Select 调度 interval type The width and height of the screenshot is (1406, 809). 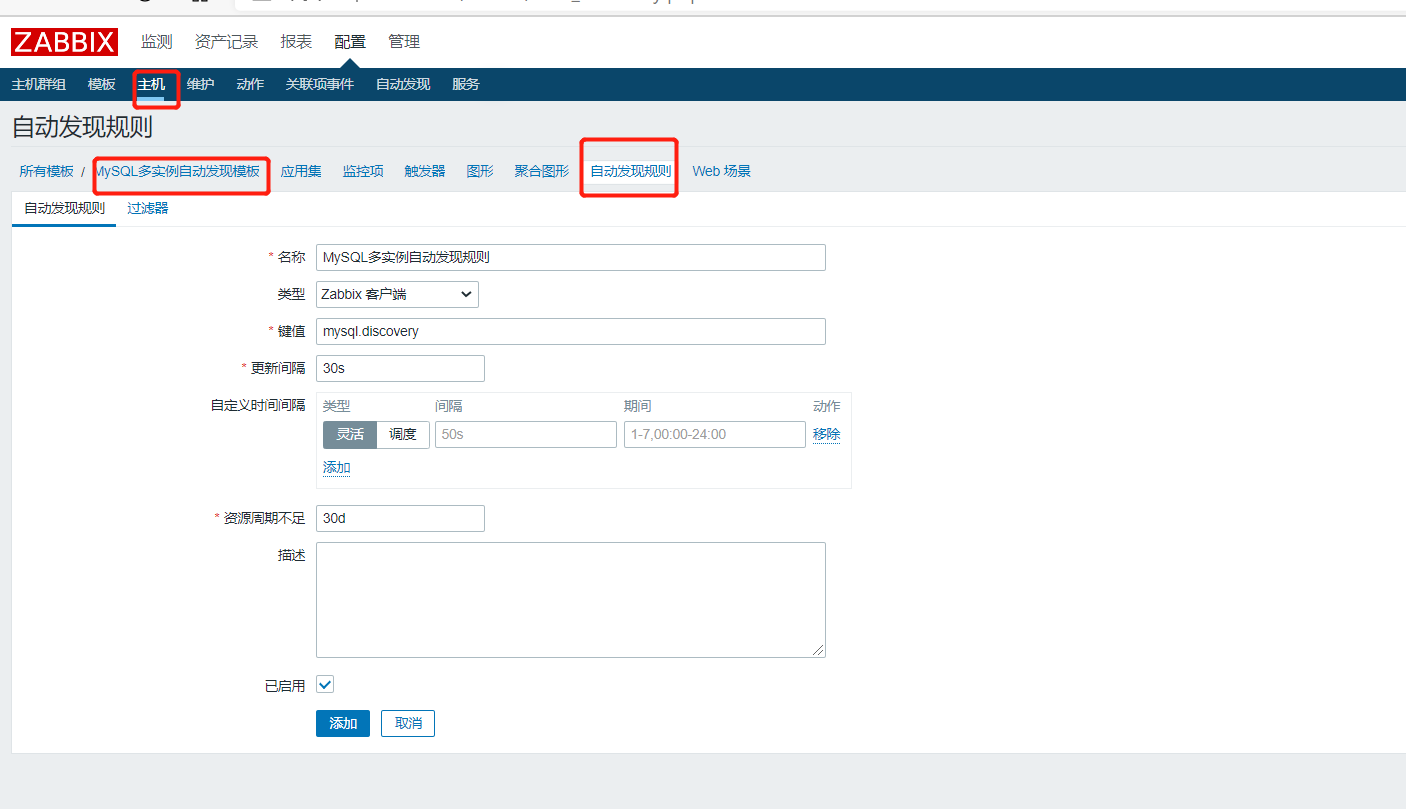(403, 434)
